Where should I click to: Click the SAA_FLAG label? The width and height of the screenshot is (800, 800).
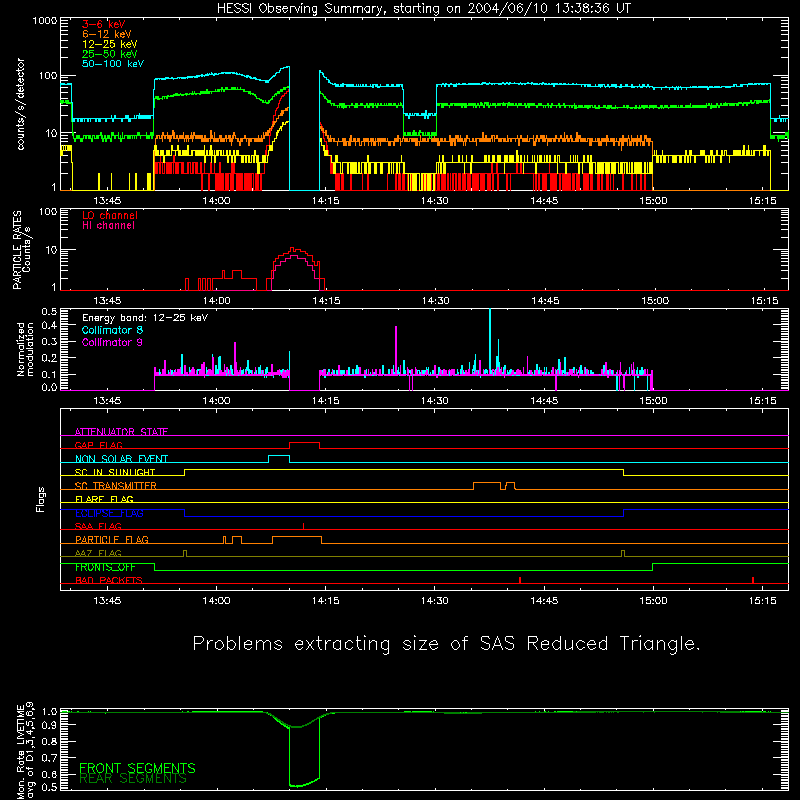pyautogui.click(x=98, y=527)
